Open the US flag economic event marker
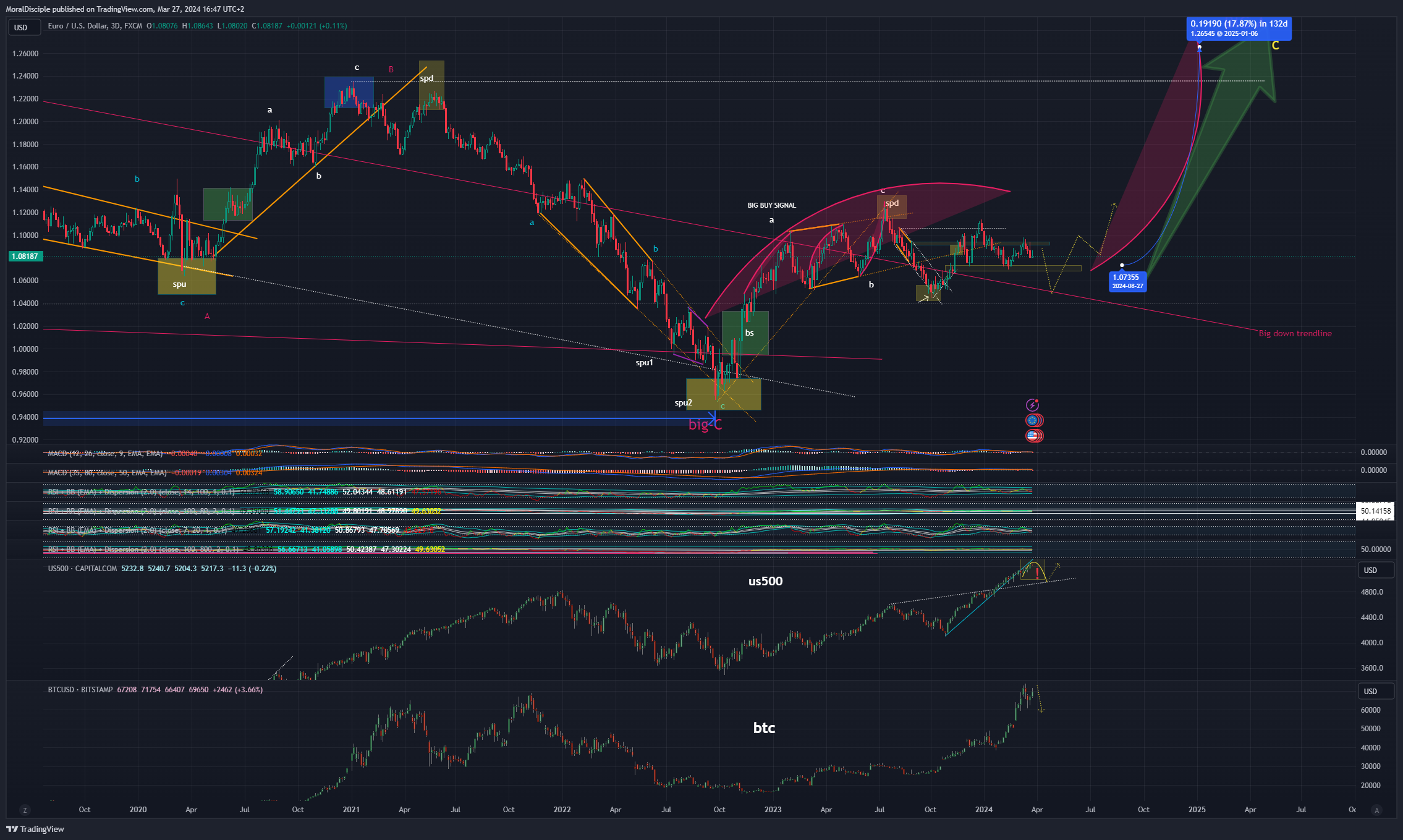 click(1033, 435)
